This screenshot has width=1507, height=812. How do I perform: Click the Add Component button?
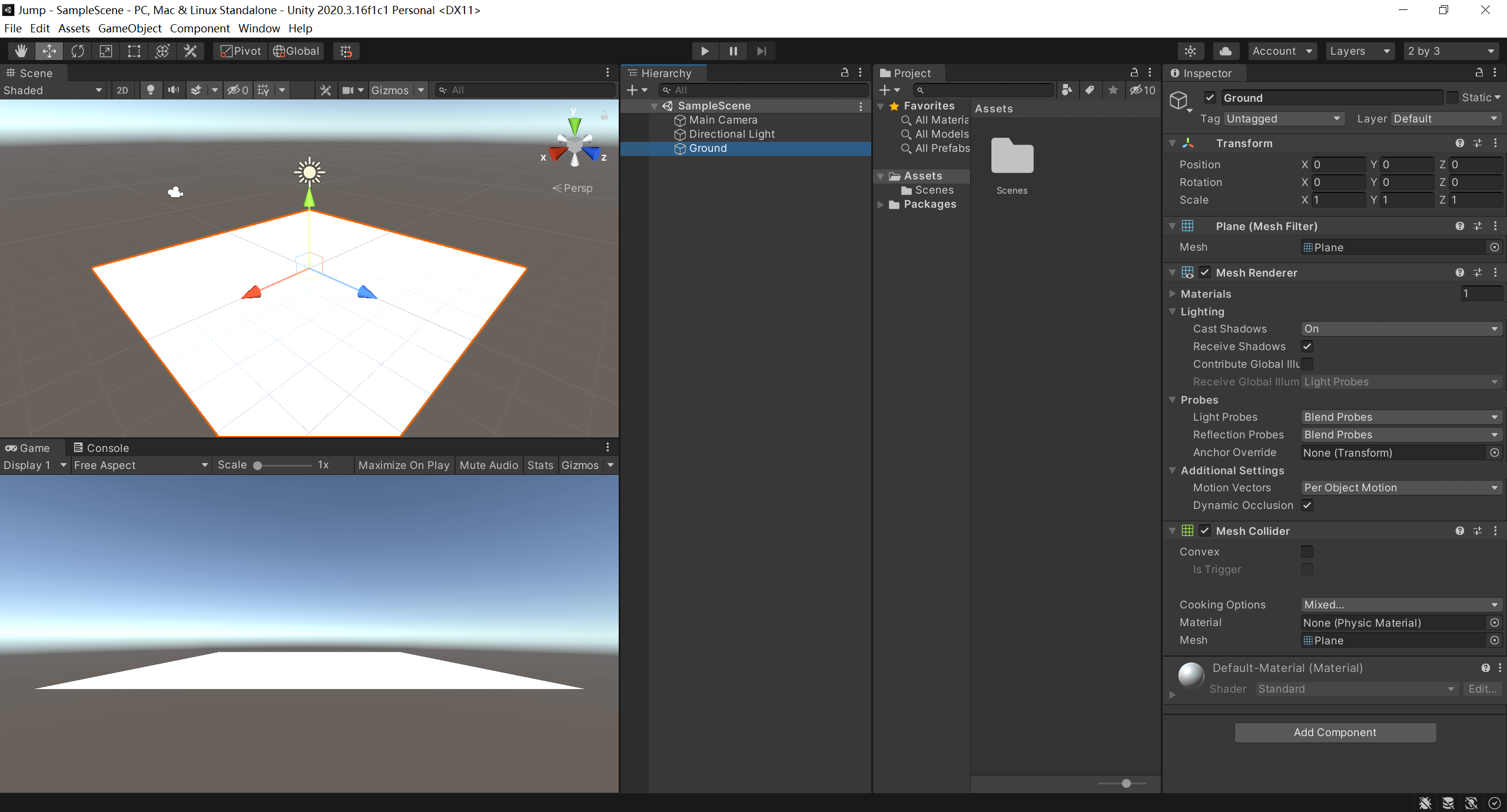point(1335,733)
